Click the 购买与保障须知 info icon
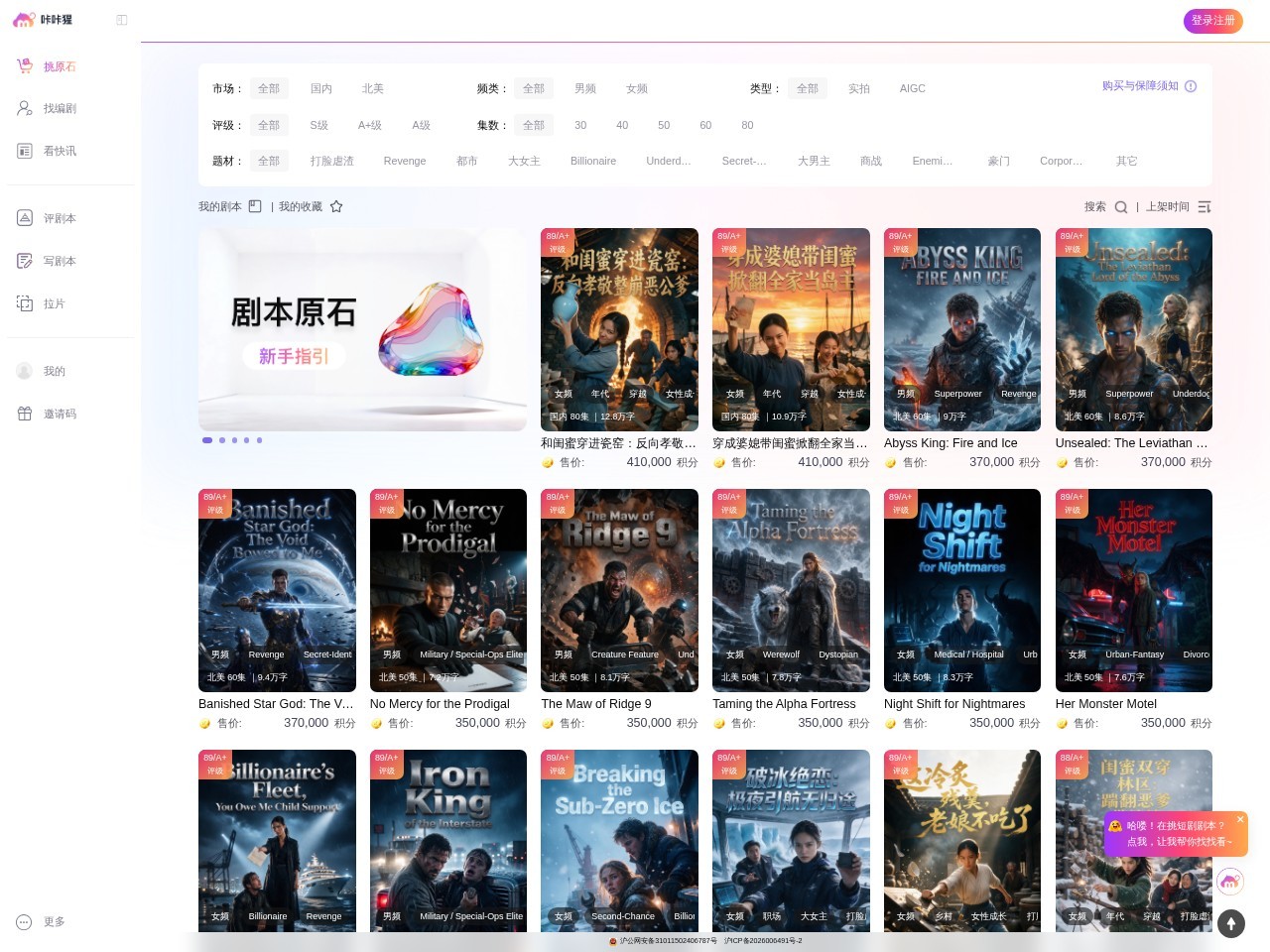This screenshot has width=1270, height=952. [x=1191, y=86]
